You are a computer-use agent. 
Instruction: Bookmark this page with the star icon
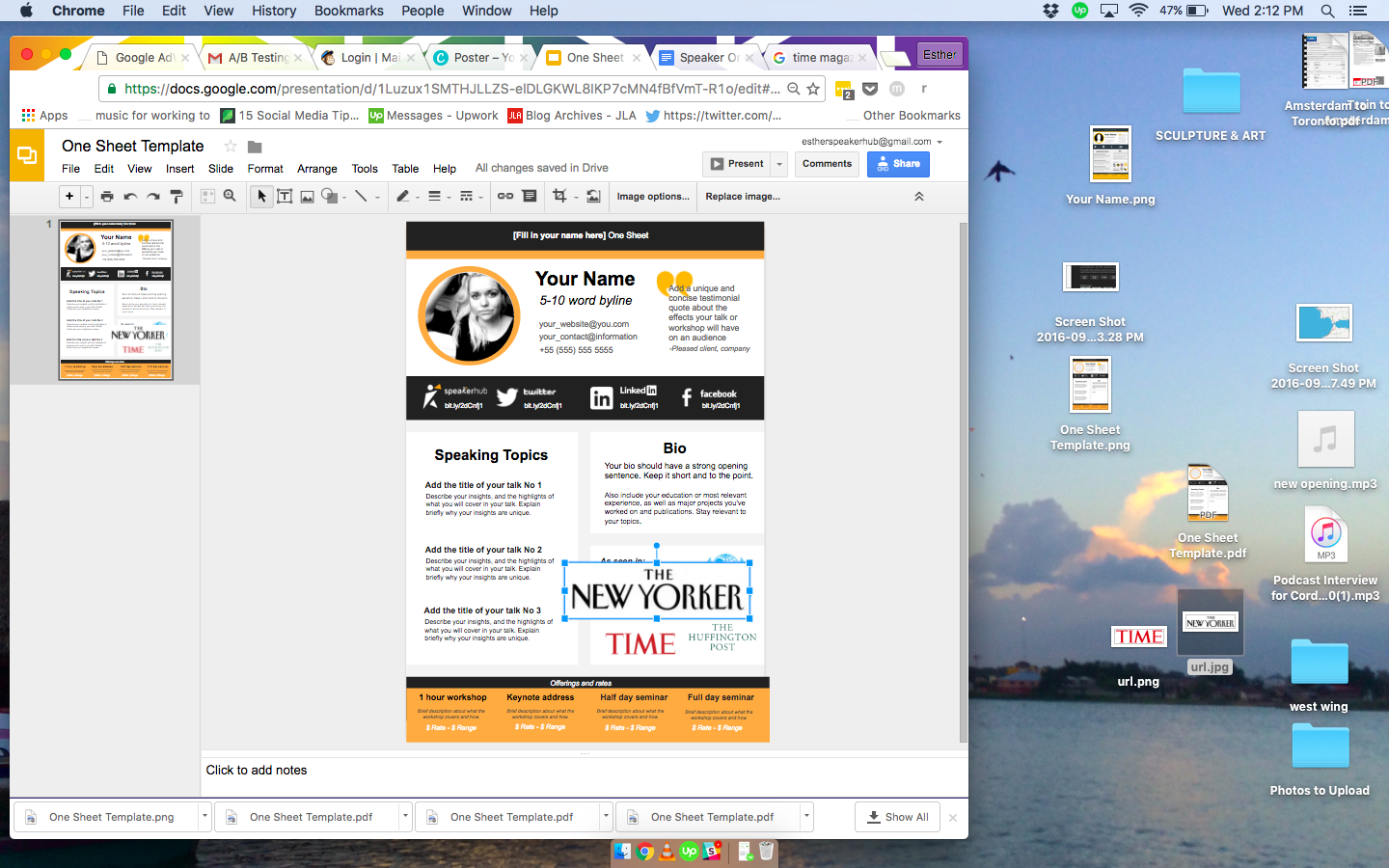[813, 89]
